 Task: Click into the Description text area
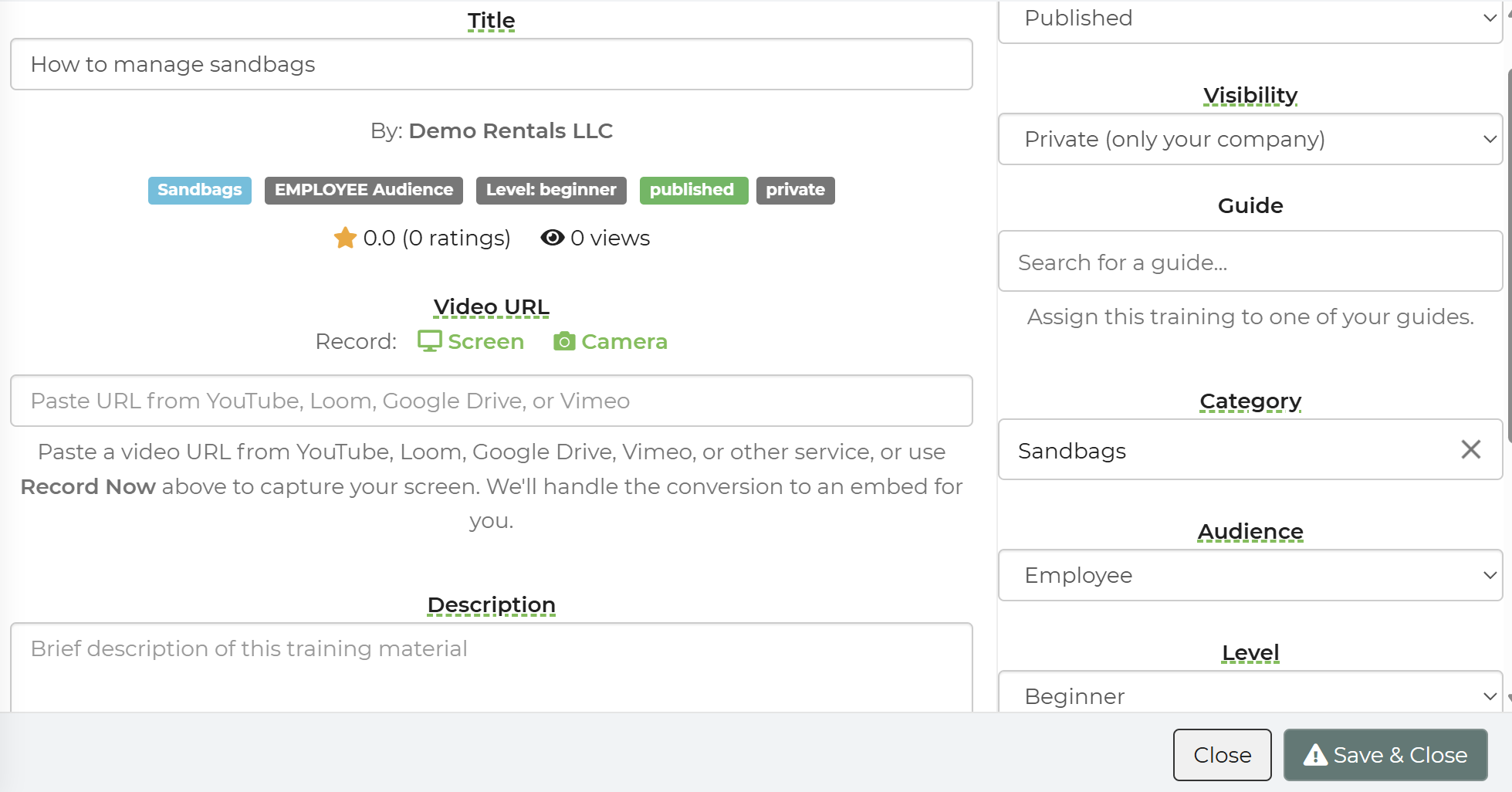(x=491, y=665)
